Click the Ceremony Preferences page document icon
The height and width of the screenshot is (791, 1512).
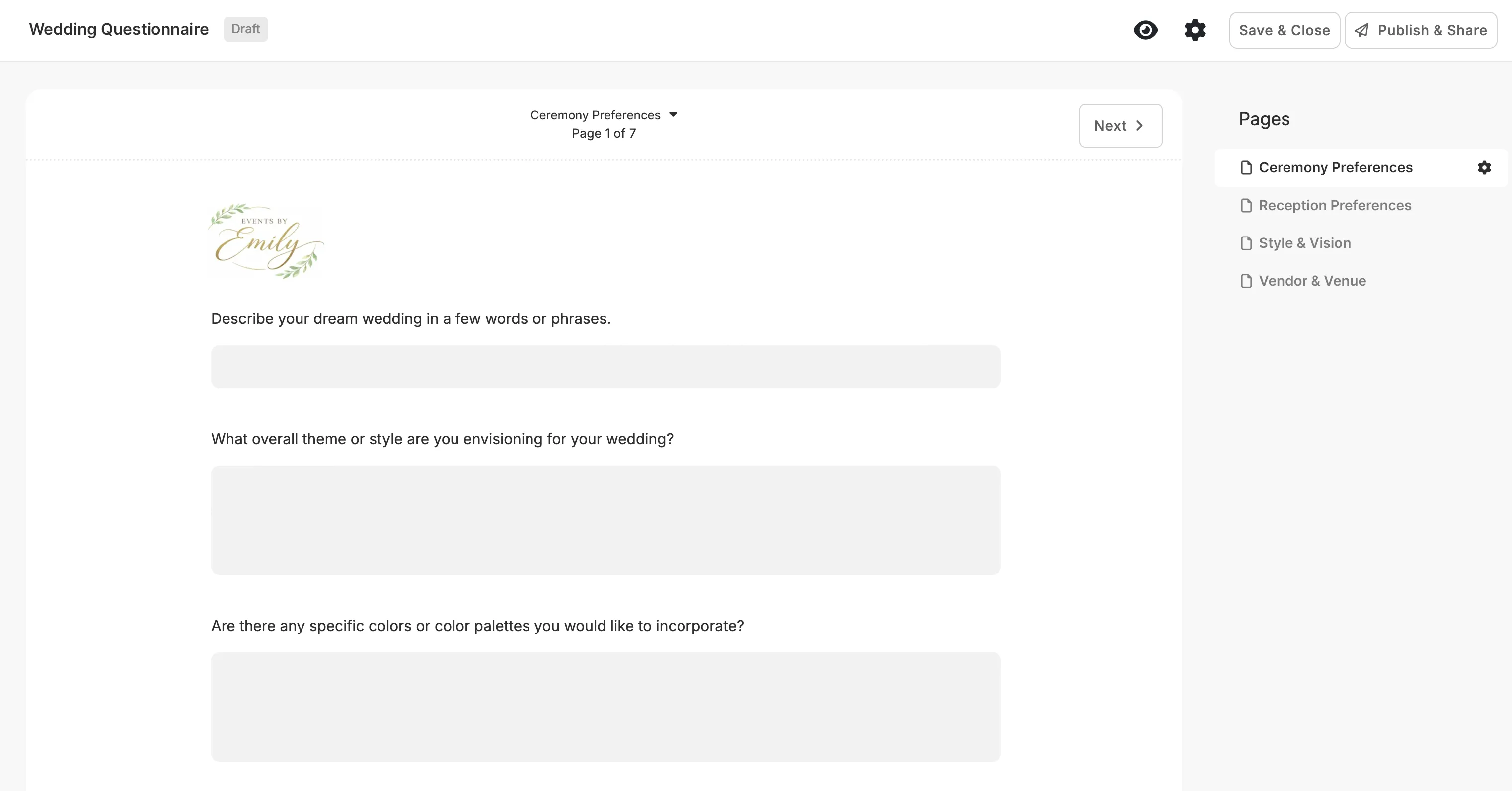click(1246, 168)
